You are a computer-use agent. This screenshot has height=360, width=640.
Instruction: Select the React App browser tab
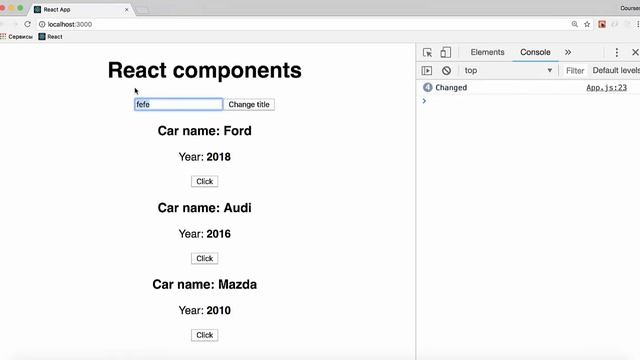tap(82, 9)
